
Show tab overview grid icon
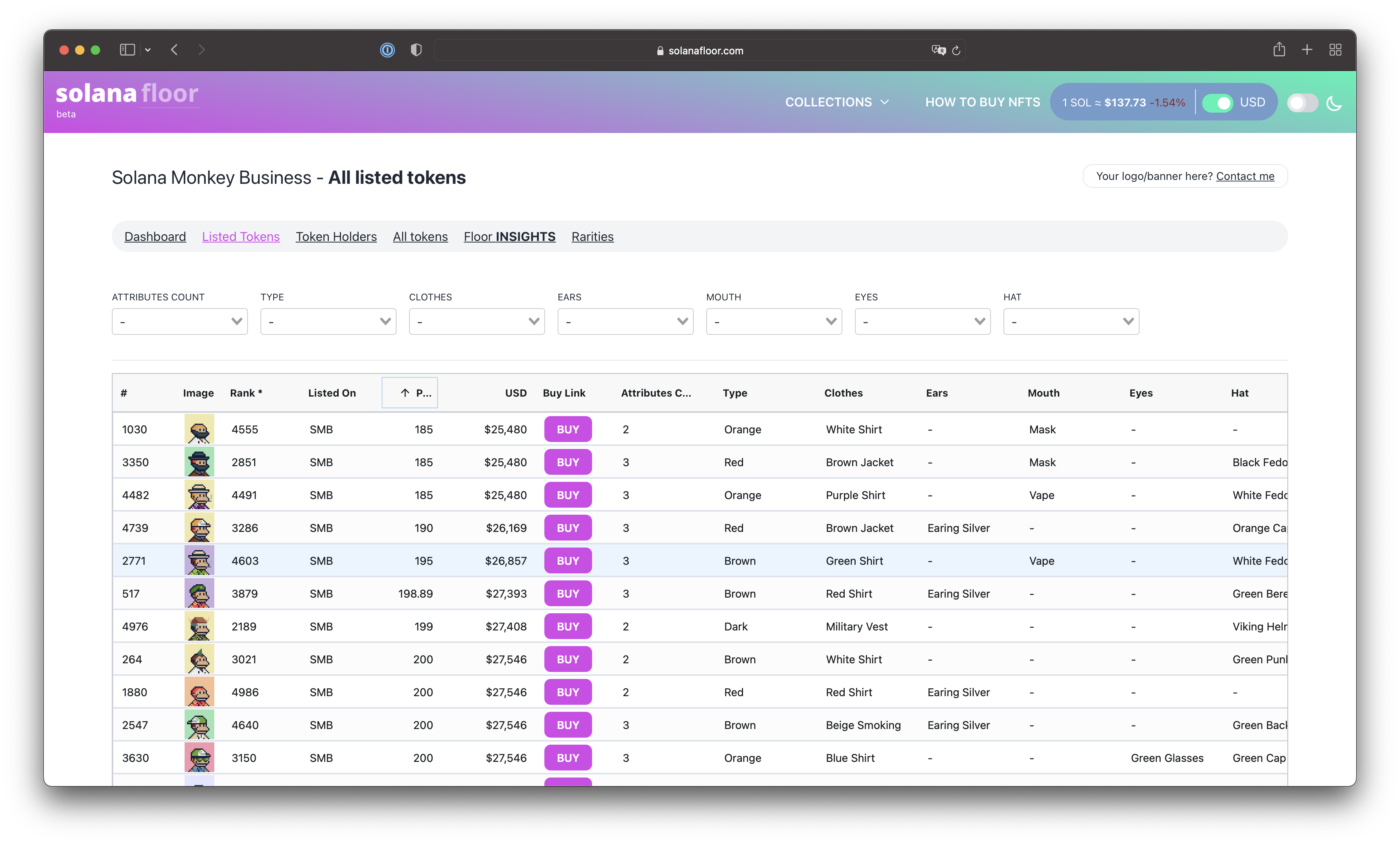(x=1335, y=49)
